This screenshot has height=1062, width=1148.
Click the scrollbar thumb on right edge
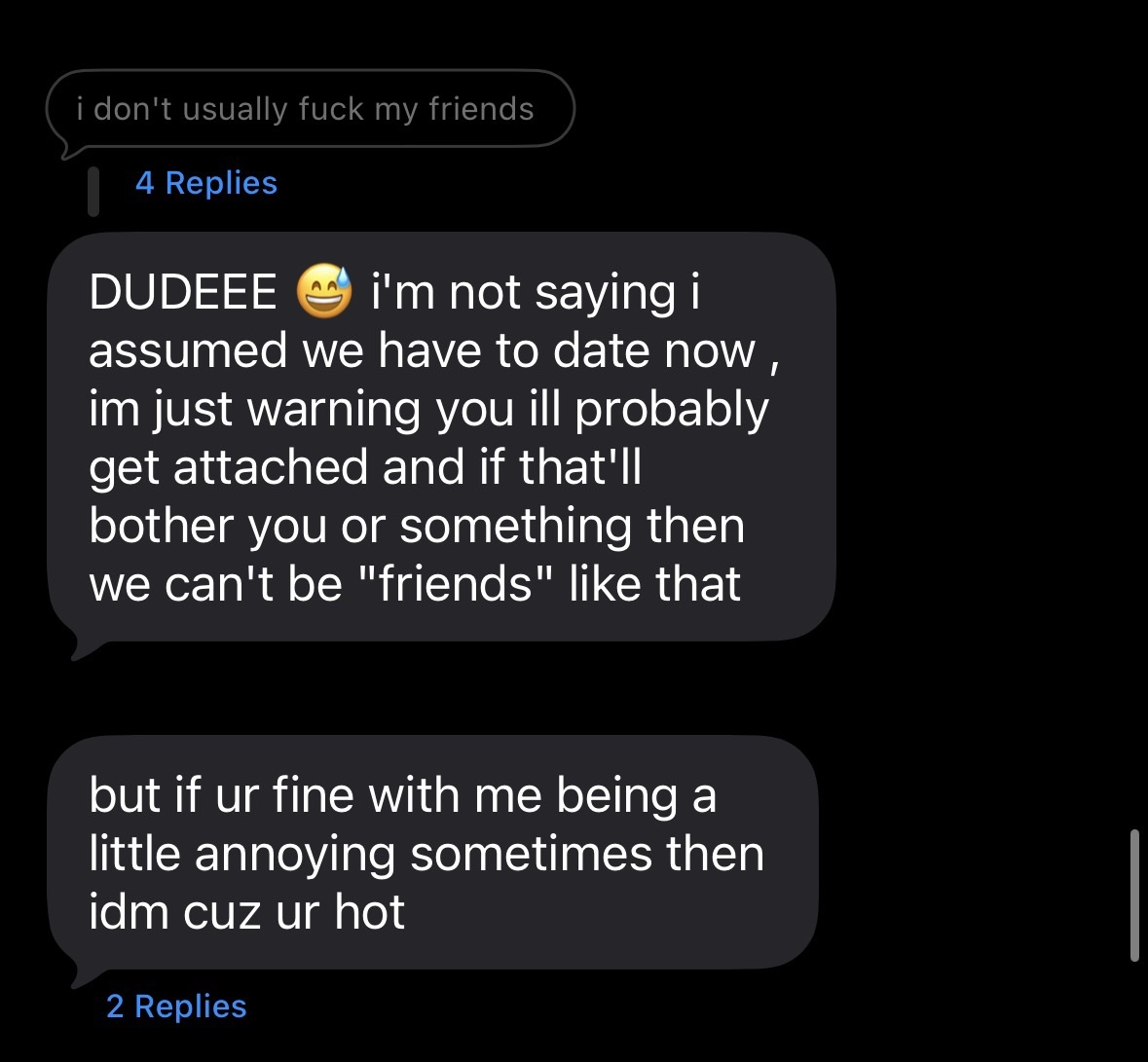pyautogui.click(x=1134, y=896)
